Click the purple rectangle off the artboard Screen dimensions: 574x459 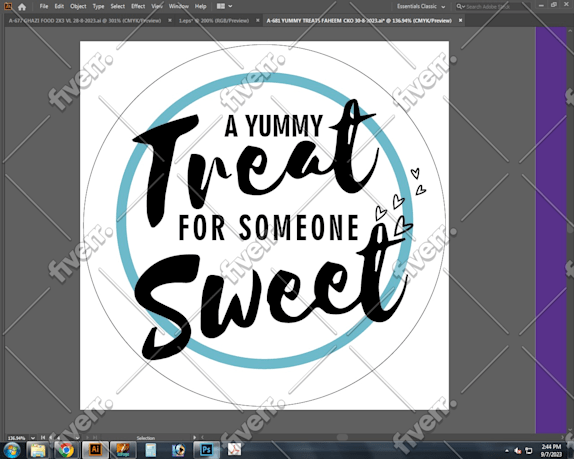click(551, 230)
